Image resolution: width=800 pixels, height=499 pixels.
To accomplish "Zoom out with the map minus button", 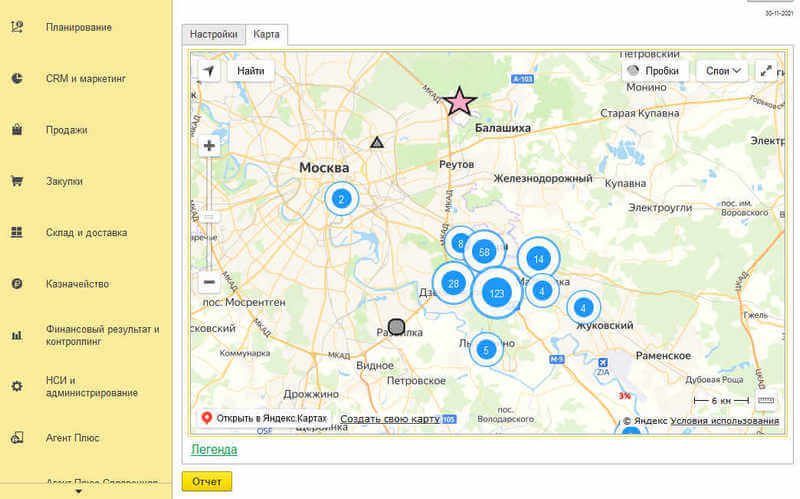I will click(209, 282).
